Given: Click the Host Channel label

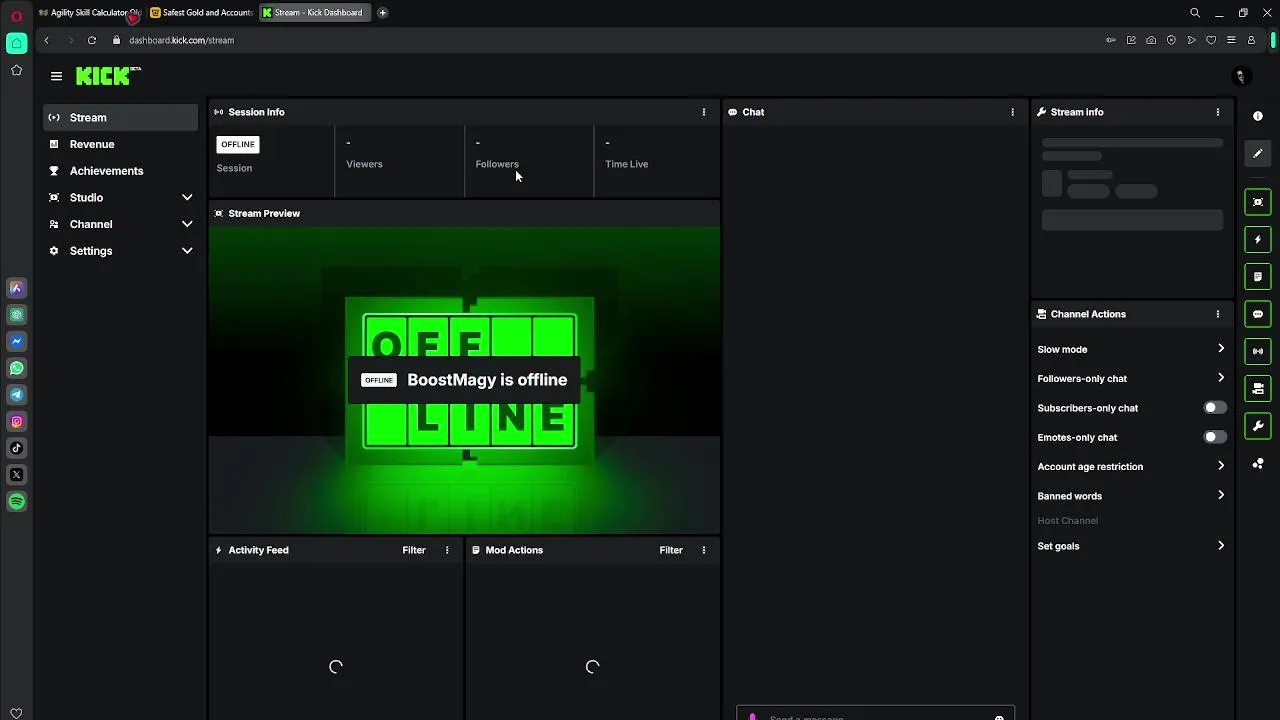Looking at the screenshot, I should click(1068, 521).
